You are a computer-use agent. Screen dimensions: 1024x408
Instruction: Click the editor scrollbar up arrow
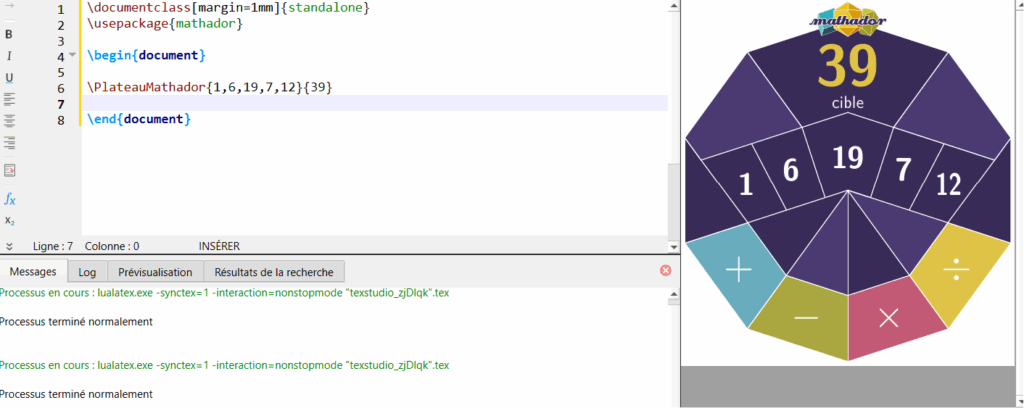click(x=674, y=6)
